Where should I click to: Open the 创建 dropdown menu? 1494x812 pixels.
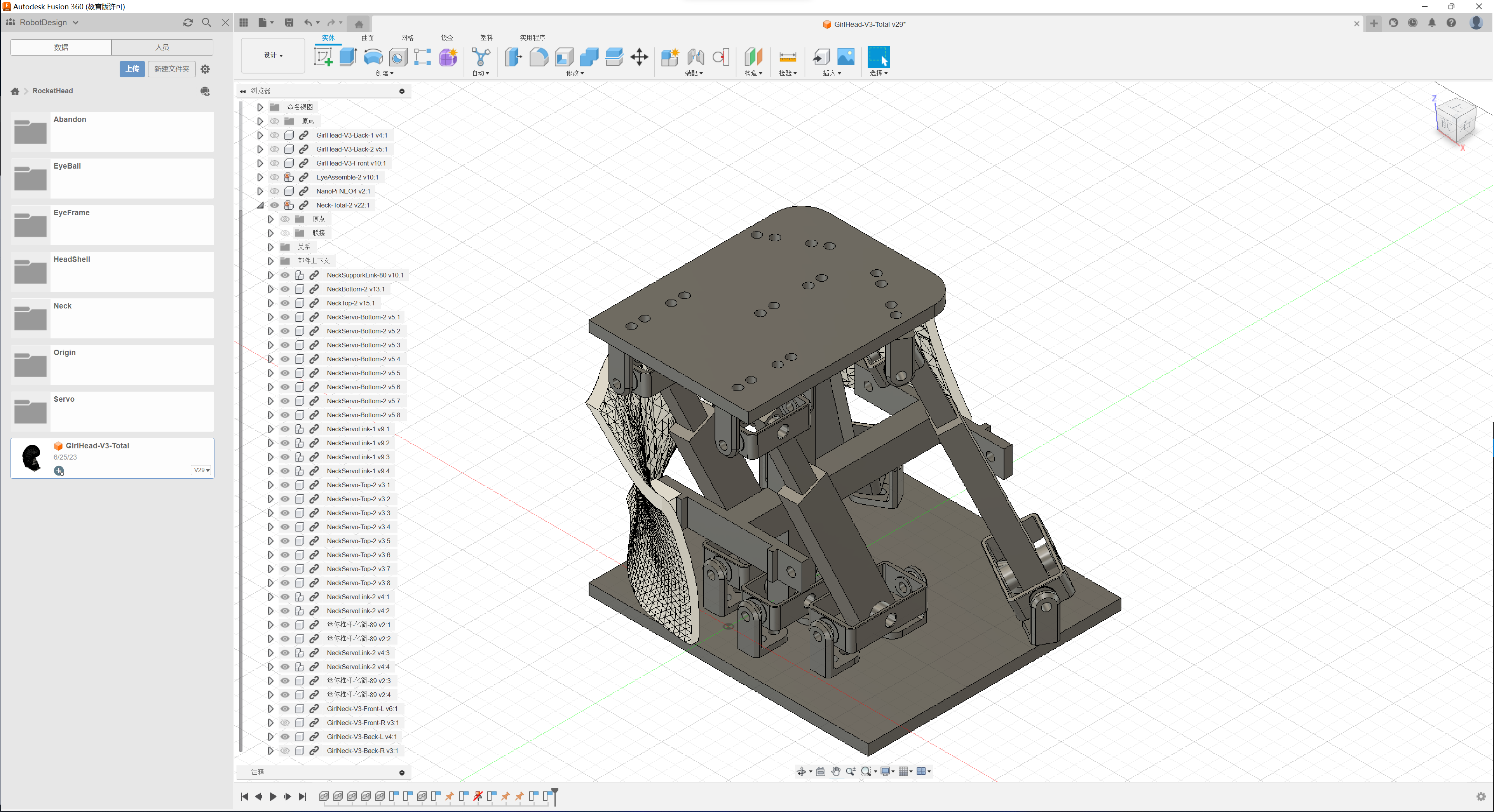(x=385, y=73)
